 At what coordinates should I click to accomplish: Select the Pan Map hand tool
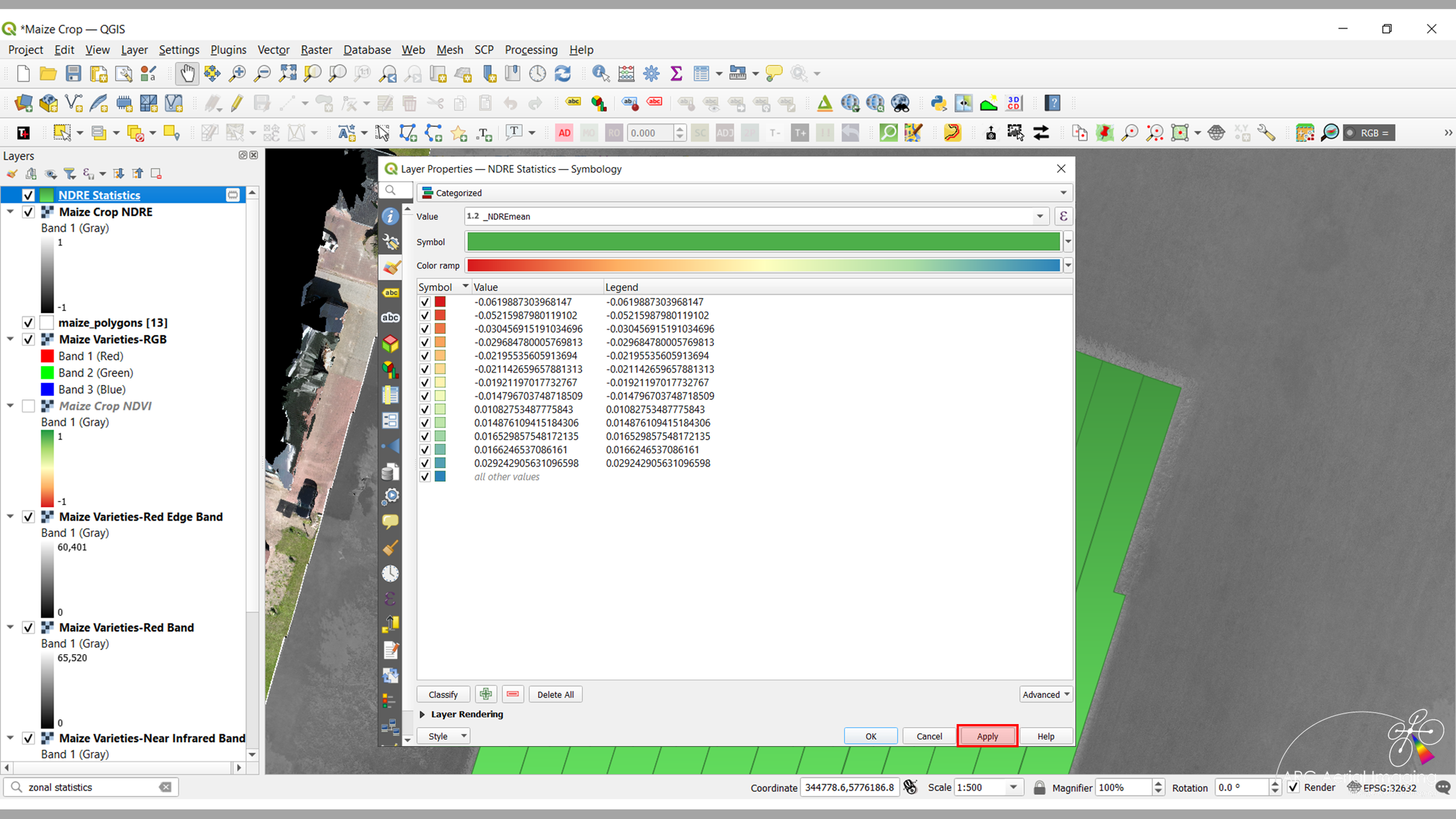187,73
